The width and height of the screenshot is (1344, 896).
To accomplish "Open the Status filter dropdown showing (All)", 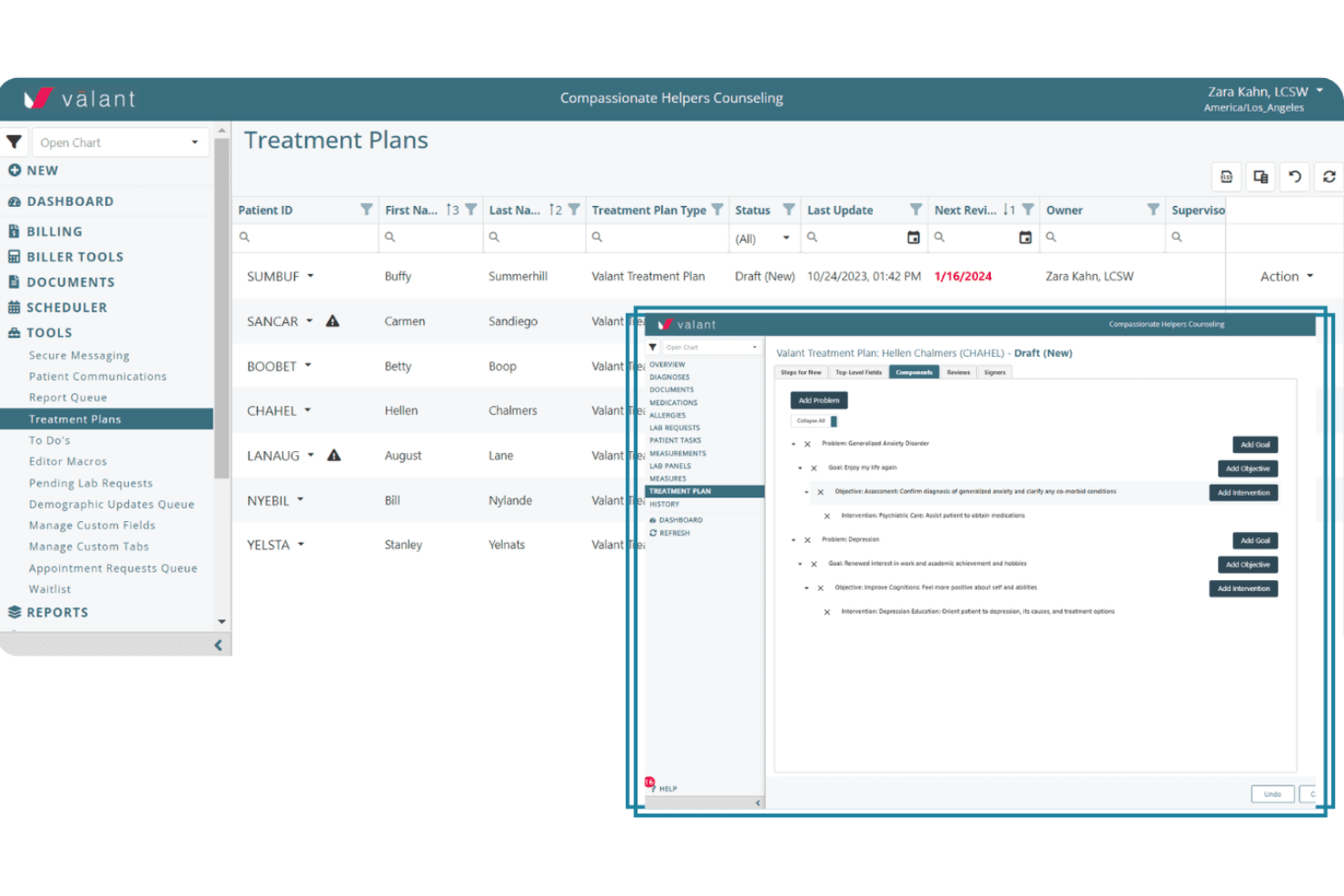I will pyautogui.click(x=763, y=237).
